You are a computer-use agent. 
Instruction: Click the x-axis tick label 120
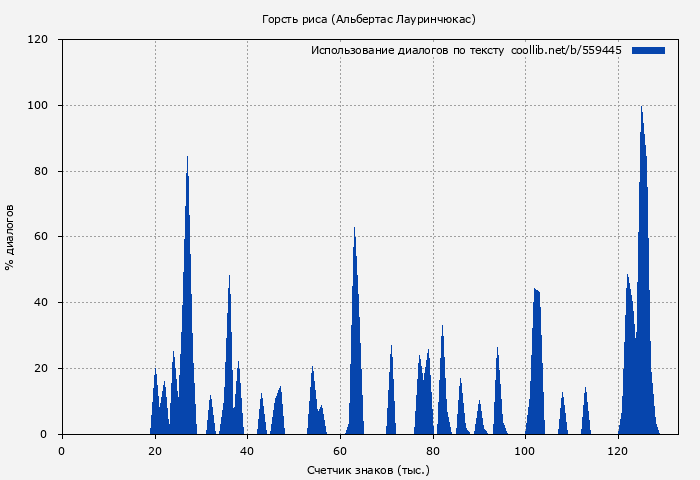[618, 451]
